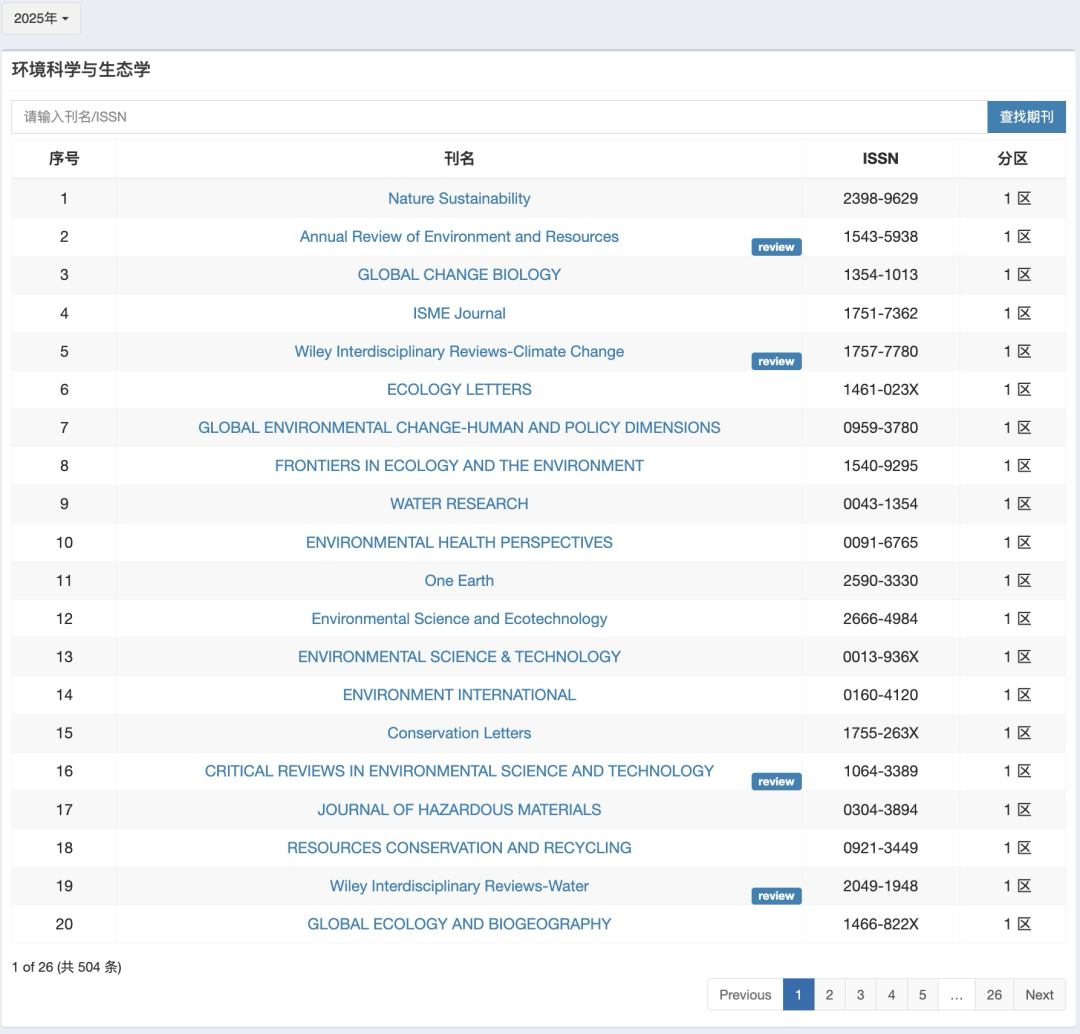Select ISSN 1466-822X cell
The image size is (1080, 1034).
pyautogui.click(x=880, y=924)
